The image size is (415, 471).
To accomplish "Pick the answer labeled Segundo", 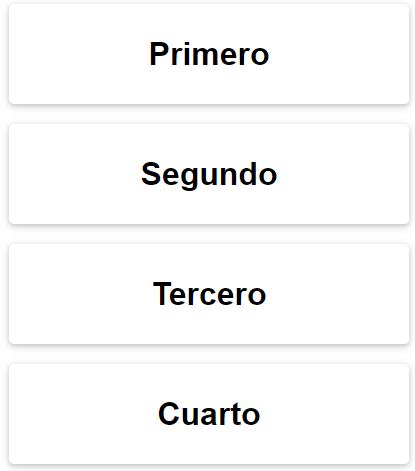I will coord(209,174).
